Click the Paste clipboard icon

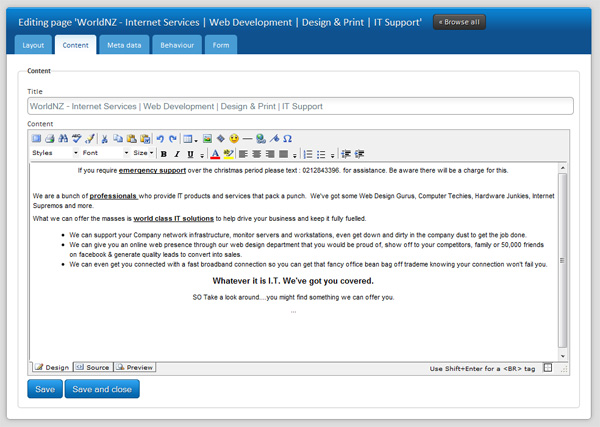[131, 139]
